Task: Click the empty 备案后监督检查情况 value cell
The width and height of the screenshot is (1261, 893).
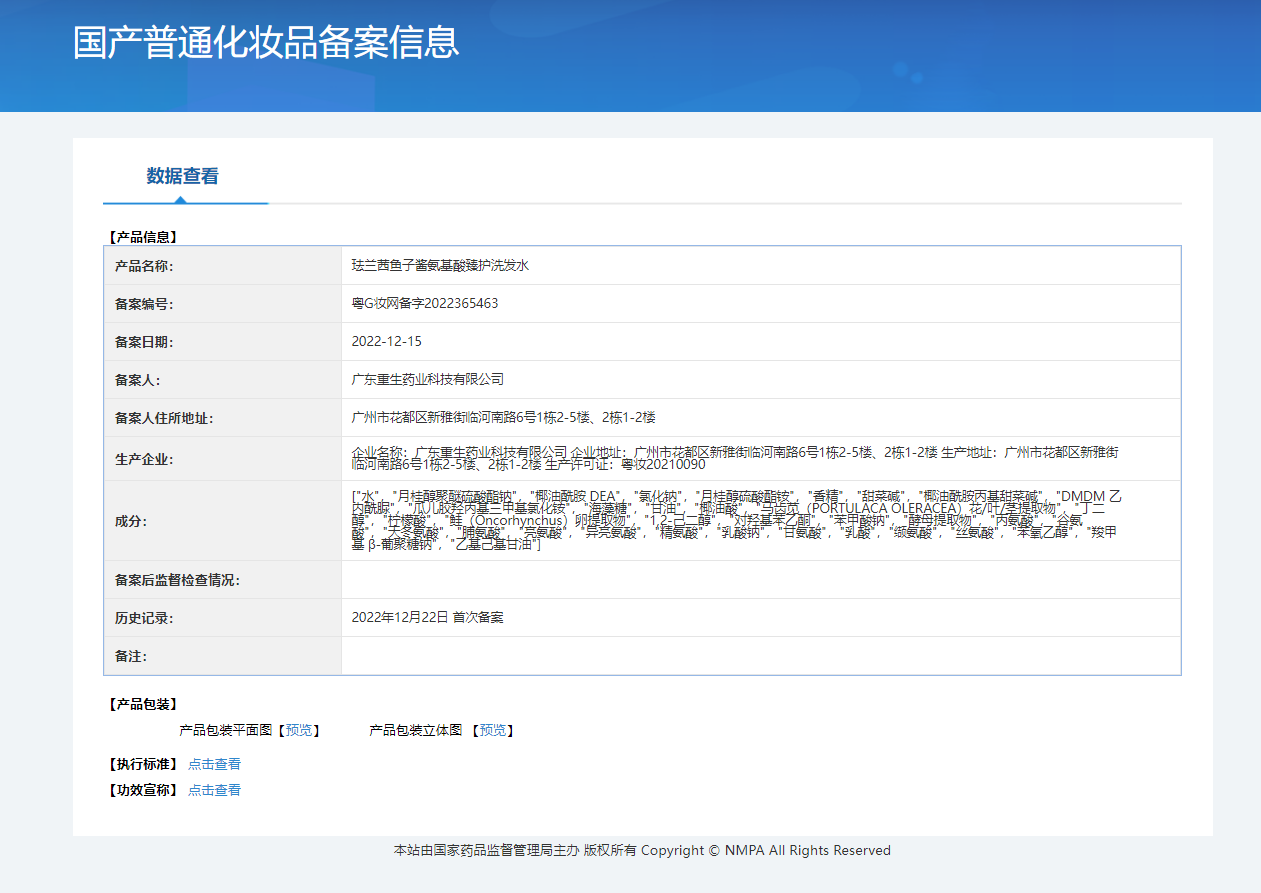Action: pos(760,580)
